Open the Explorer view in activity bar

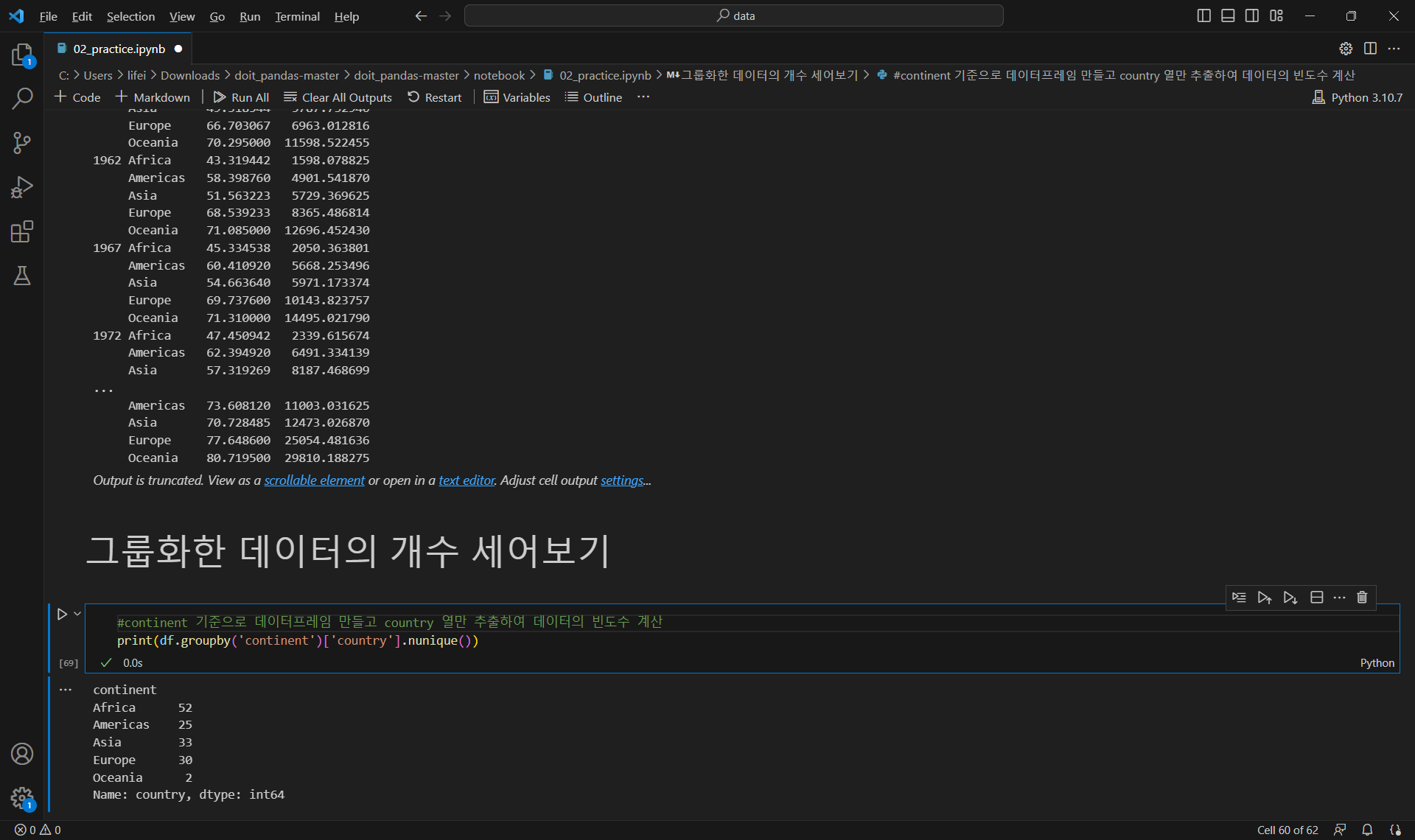(22, 55)
